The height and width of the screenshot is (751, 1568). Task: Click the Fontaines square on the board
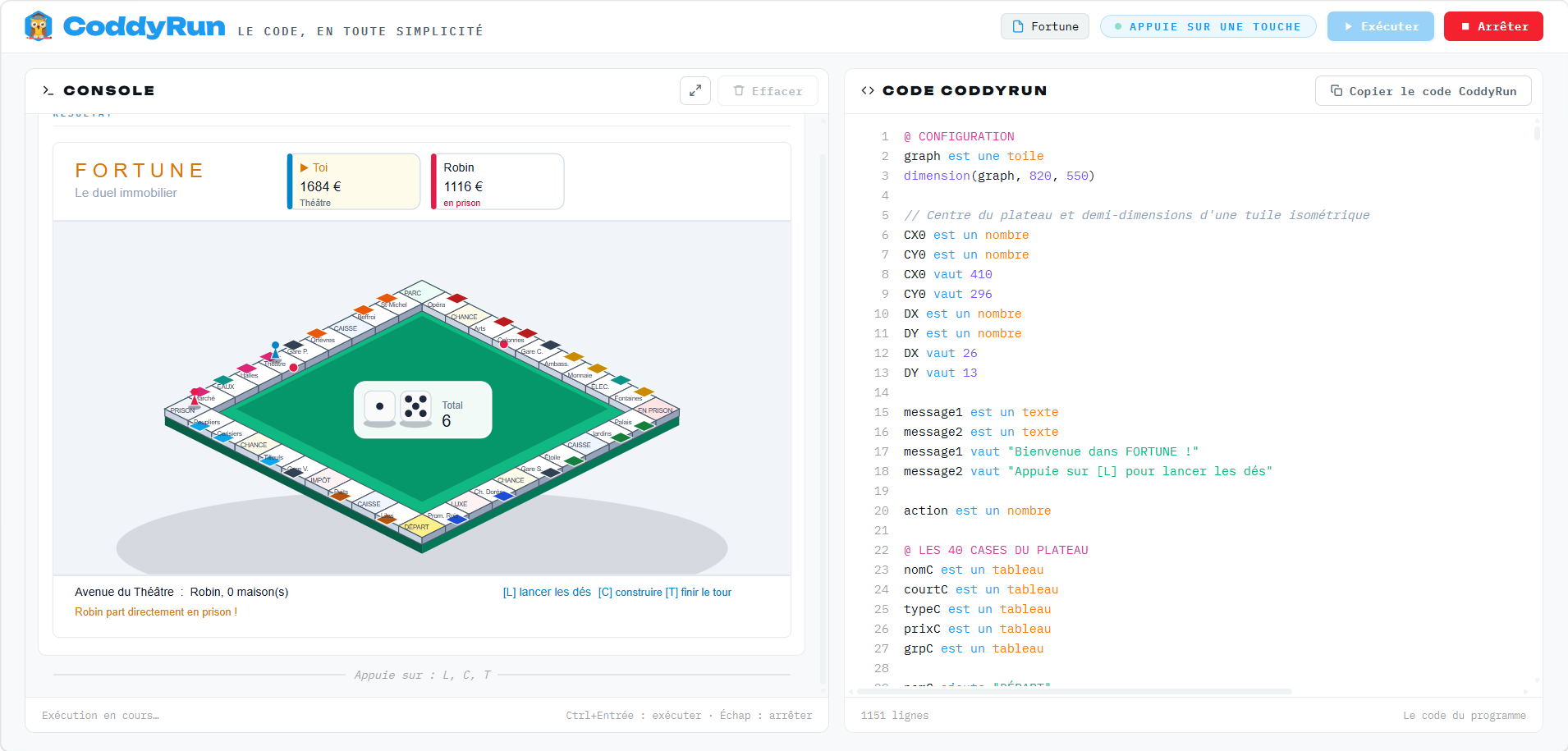pos(634,398)
